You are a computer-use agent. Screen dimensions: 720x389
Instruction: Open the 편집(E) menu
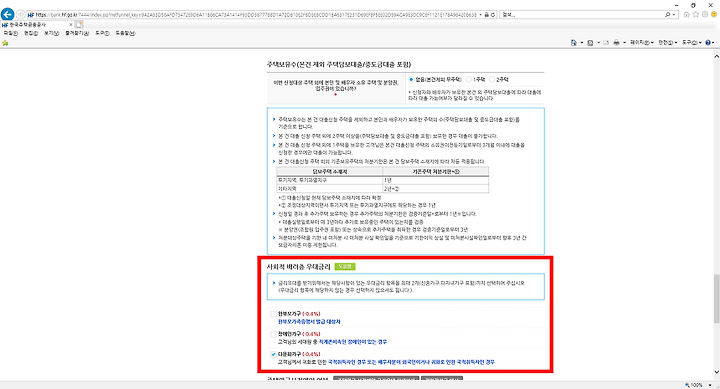tap(31, 33)
